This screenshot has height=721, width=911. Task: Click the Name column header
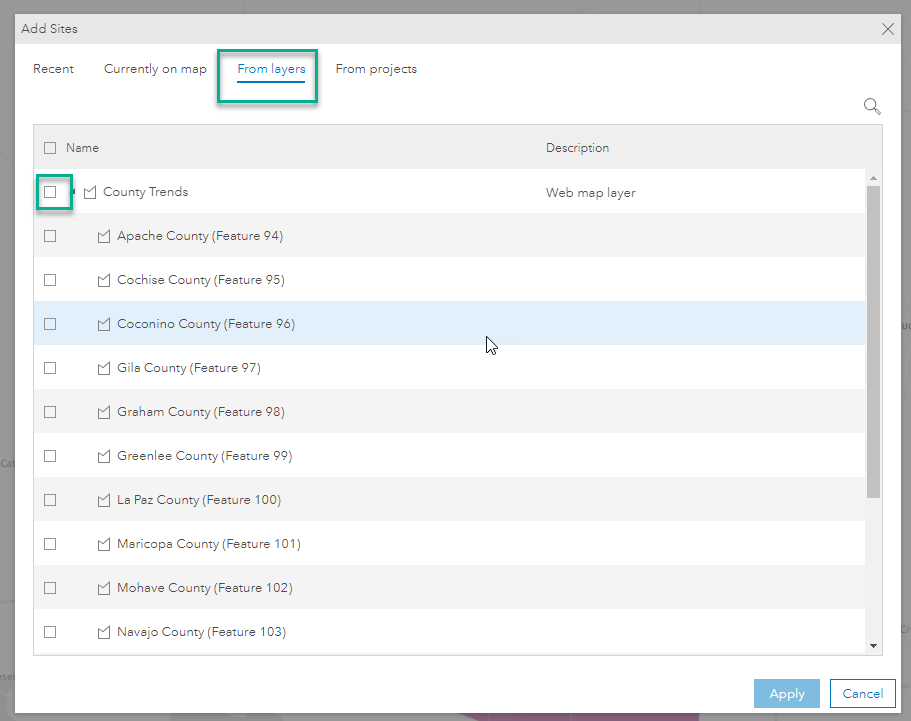pos(83,148)
